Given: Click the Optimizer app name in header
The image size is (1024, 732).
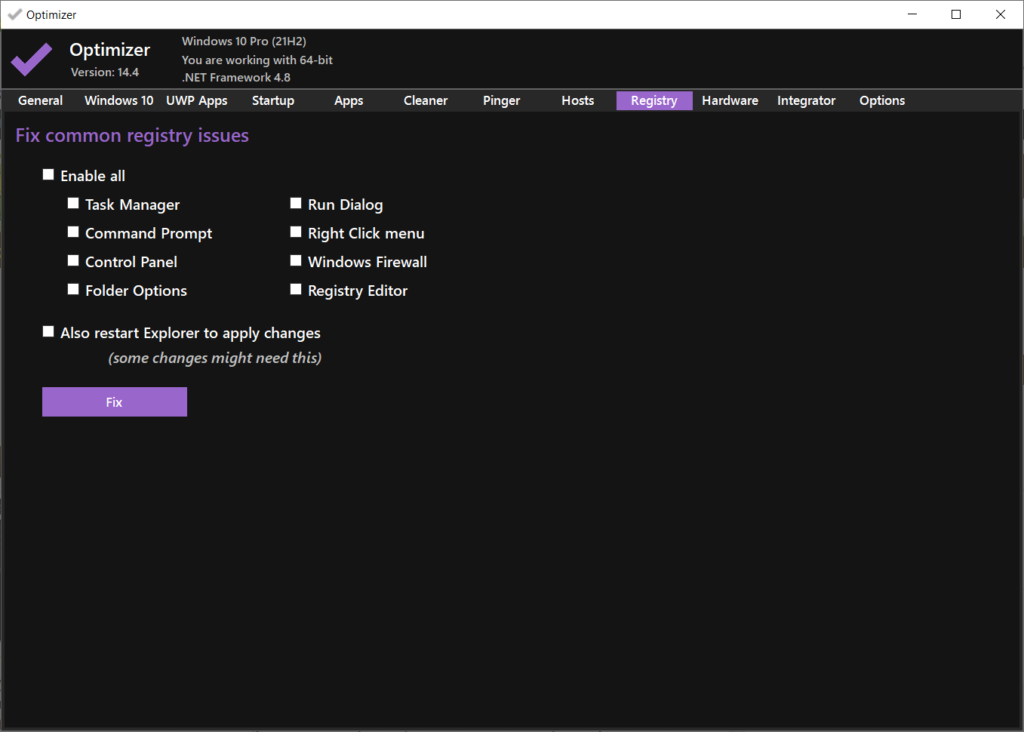Looking at the screenshot, I should click(110, 50).
